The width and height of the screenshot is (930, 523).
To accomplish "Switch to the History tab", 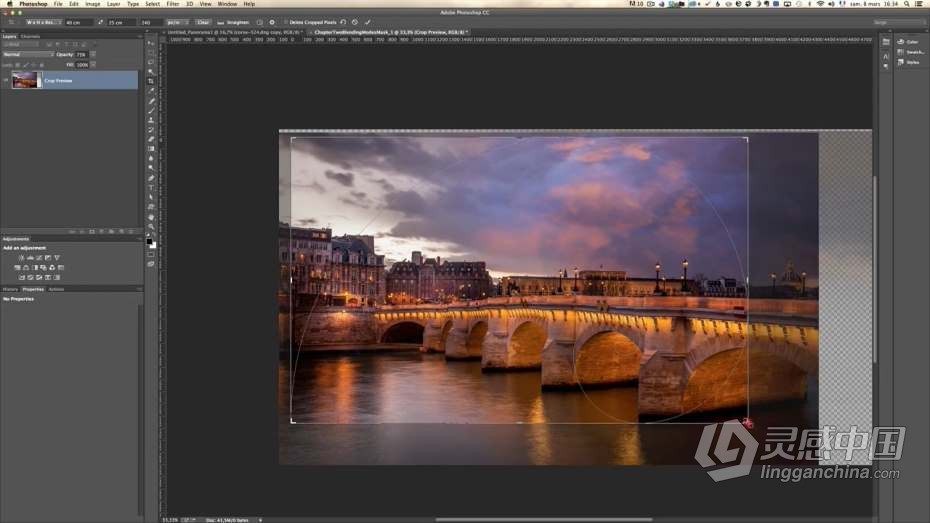I will tap(11, 289).
